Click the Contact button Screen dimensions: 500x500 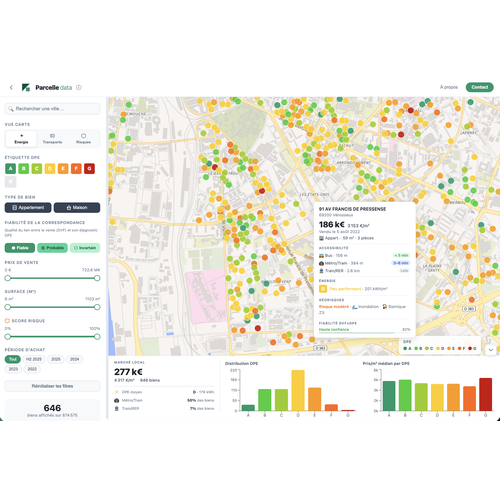pyautogui.click(x=480, y=87)
